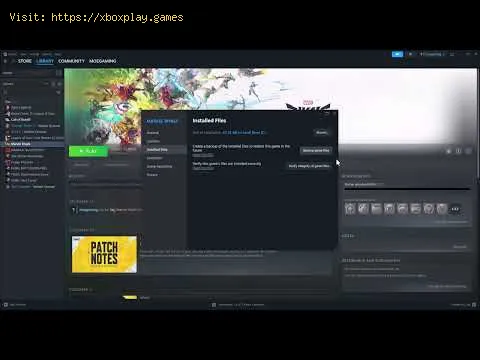The height and width of the screenshot is (360, 480).
Task: Click the blue size on disk drive link
Action: point(244,133)
